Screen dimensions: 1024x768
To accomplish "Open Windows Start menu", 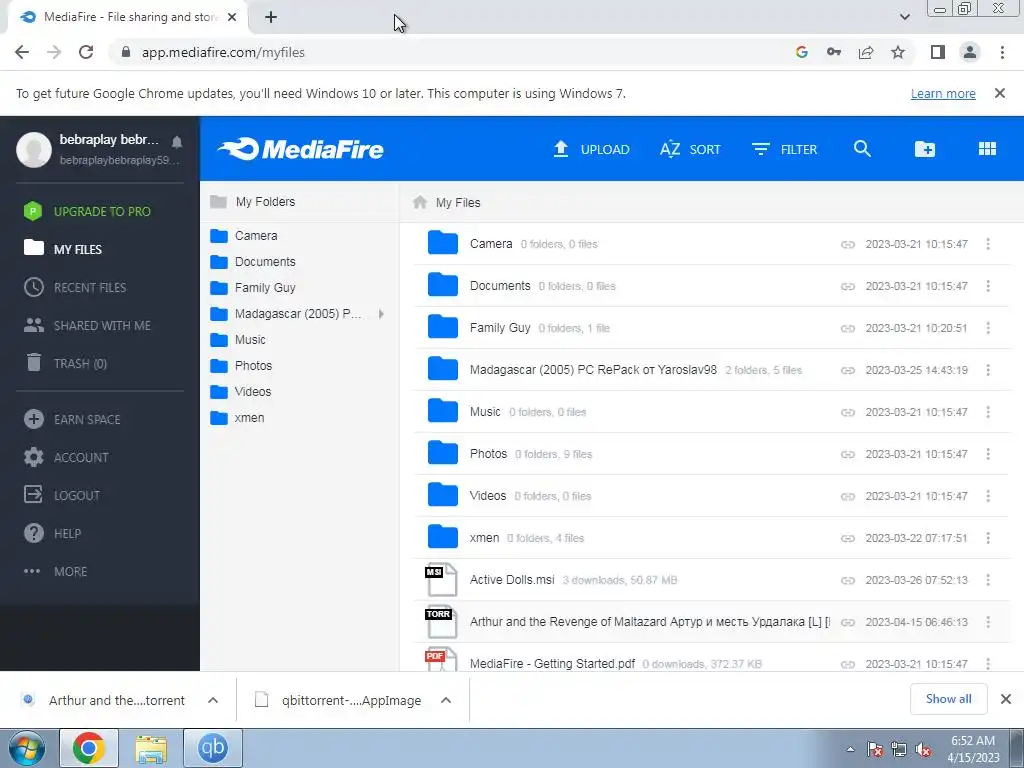I will [27, 748].
